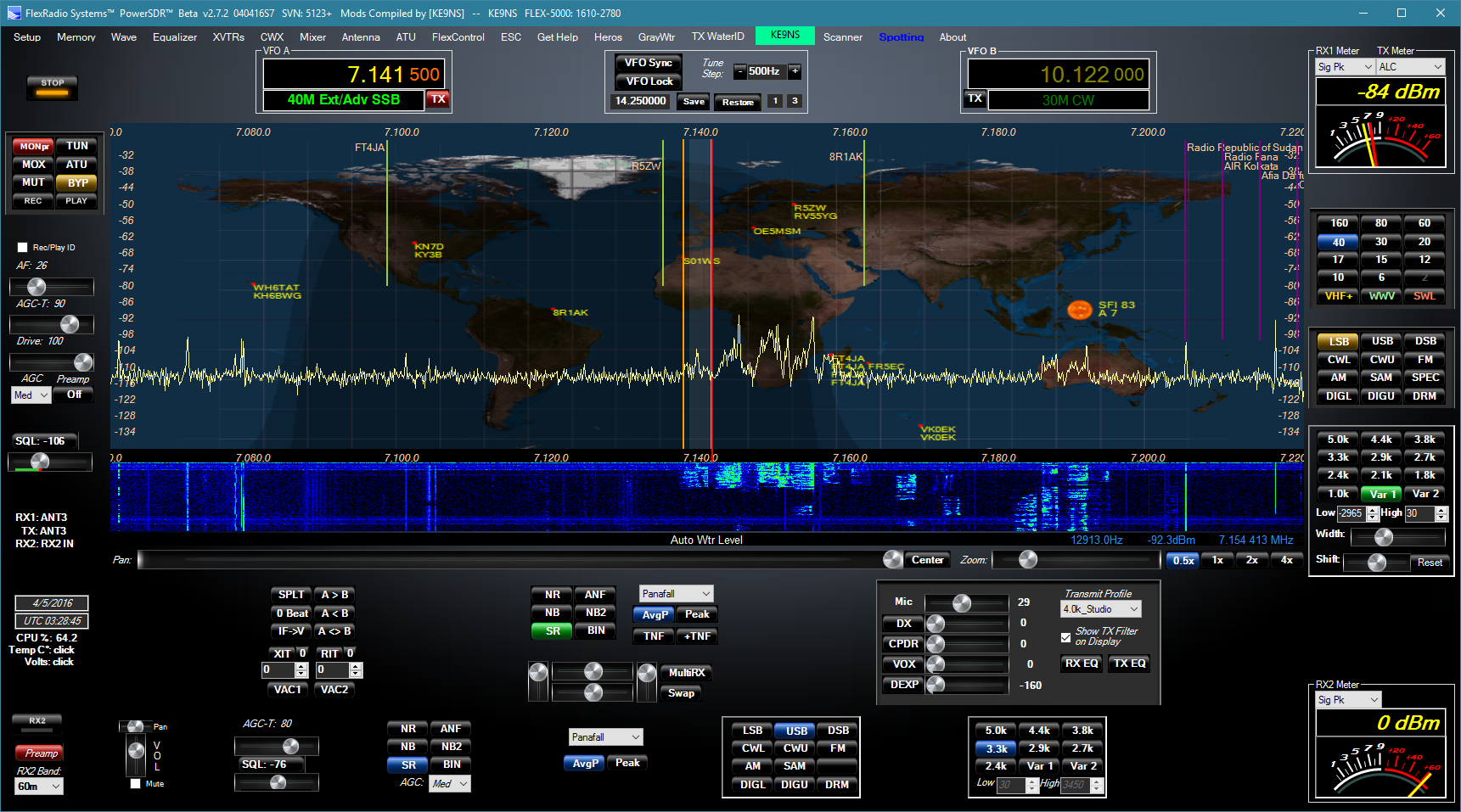Open the RX EQ equalizer
1461x812 pixels.
tap(1081, 663)
